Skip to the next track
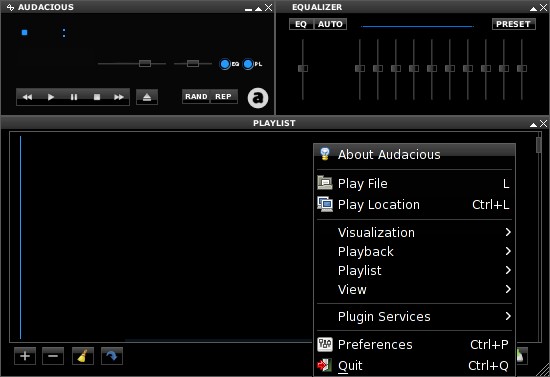550x377 pixels. point(119,97)
